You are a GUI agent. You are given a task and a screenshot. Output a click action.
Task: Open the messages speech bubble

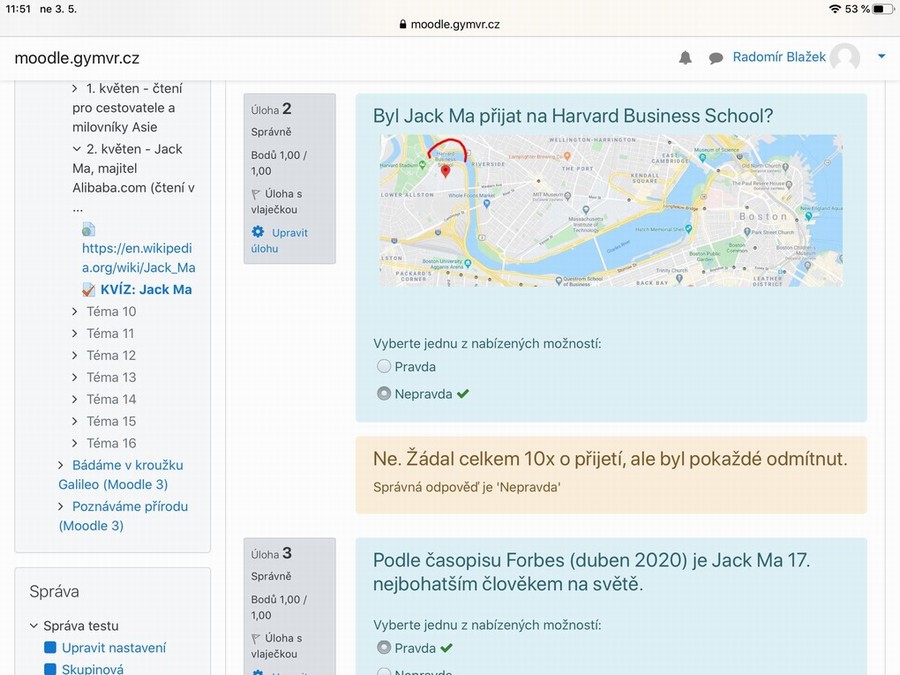(x=716, y=58)
